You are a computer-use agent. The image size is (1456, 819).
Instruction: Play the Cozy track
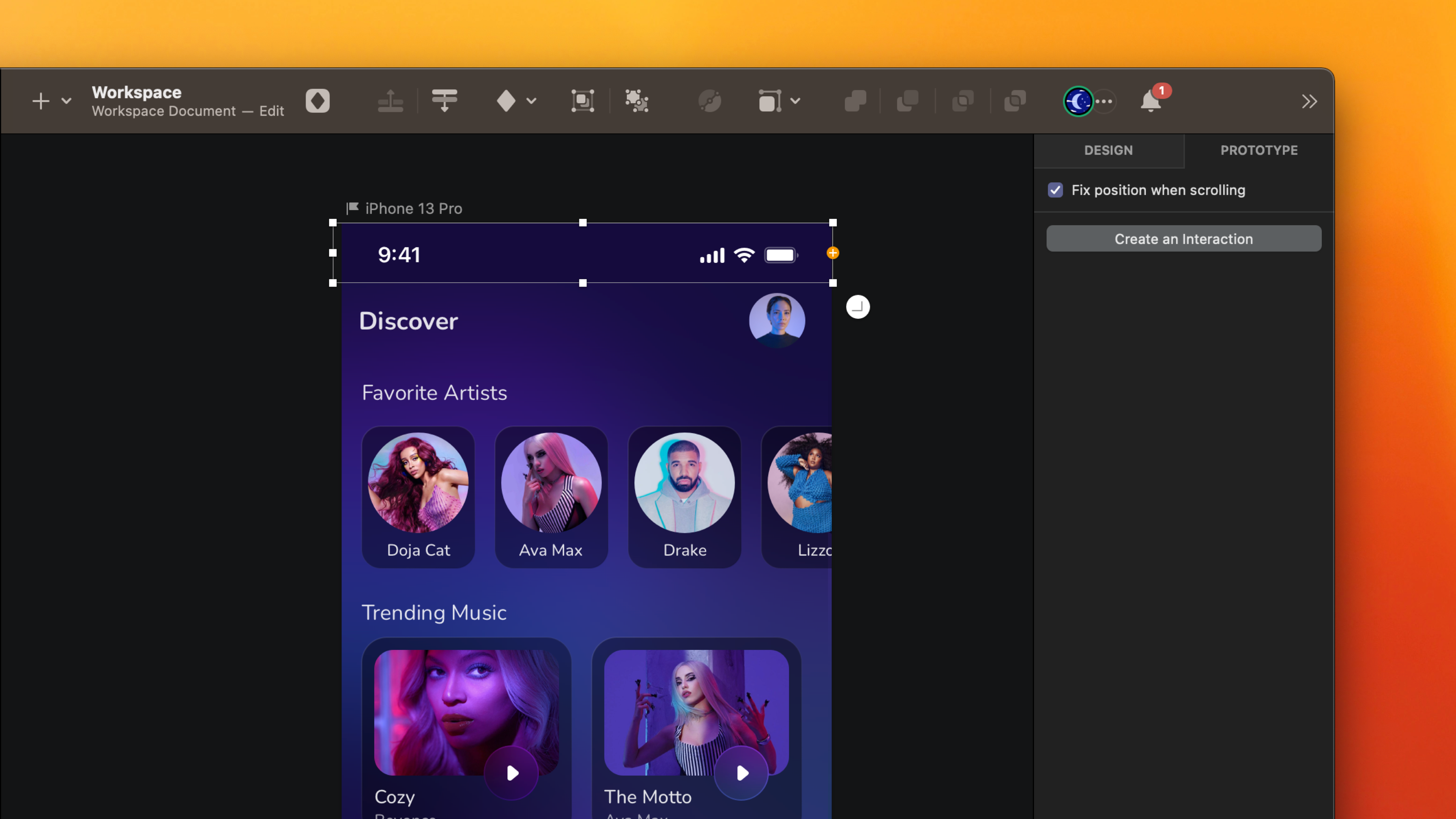point(512,773)
